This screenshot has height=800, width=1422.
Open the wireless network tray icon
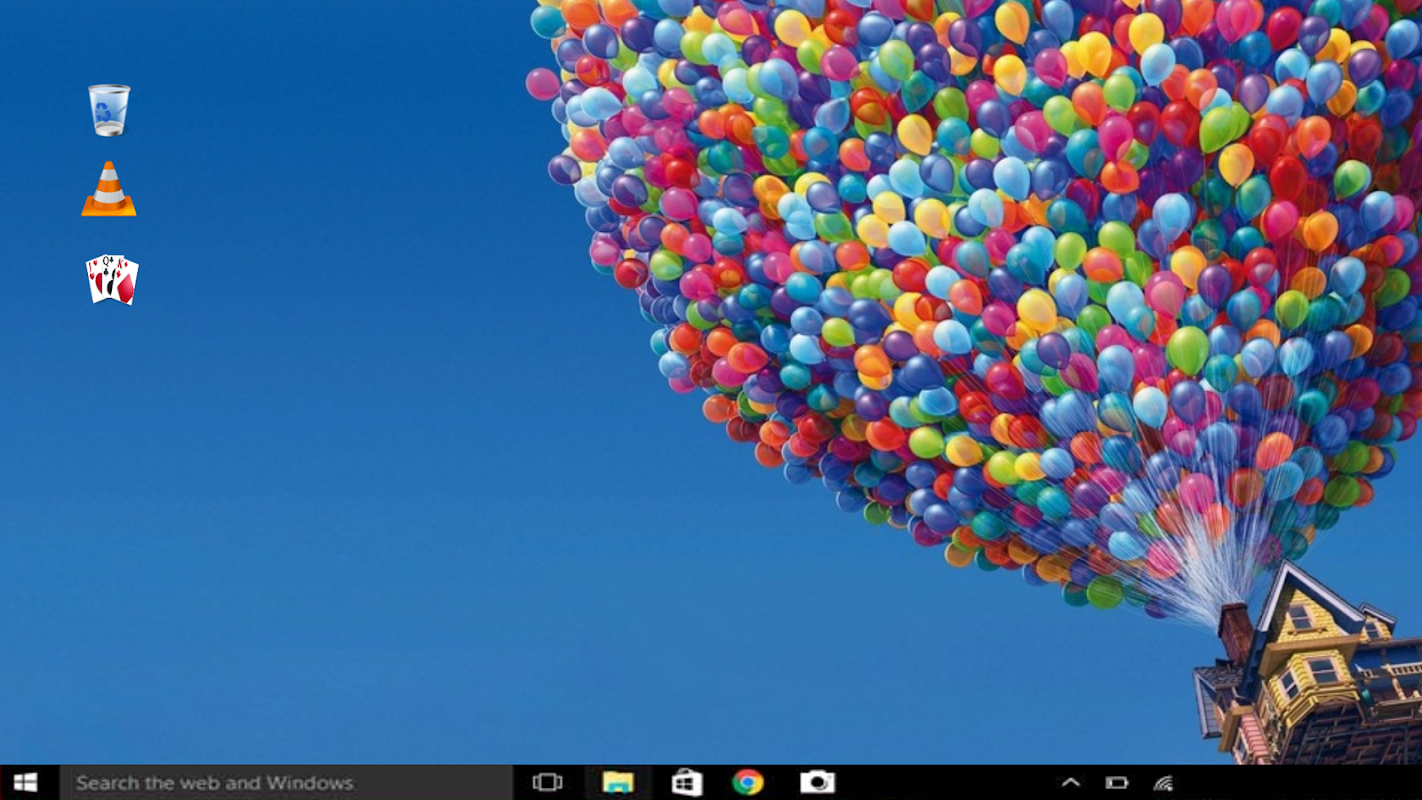tap(1163, 783)
